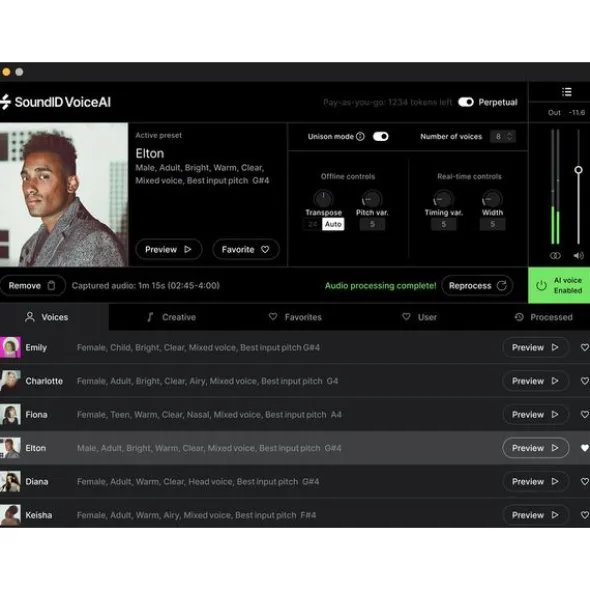Unfavorite the Elton voice heart
This screenshot has height=591, width=590.
pyautogui.click(x=584, y=448)
